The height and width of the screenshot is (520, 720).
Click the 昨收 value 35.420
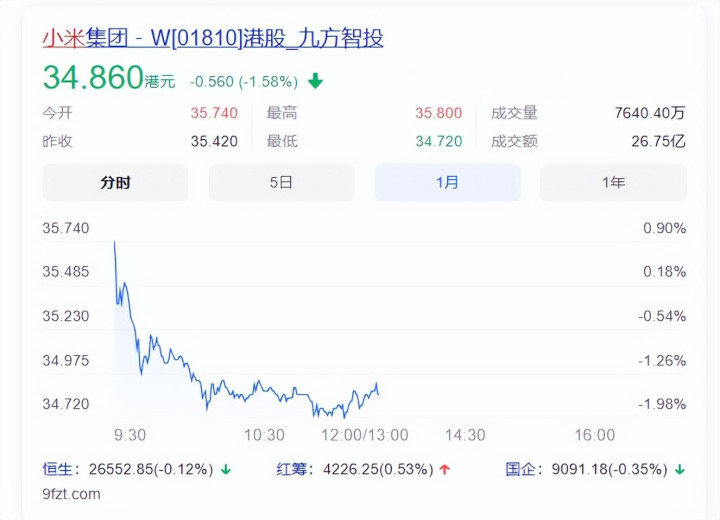pyautogui.click(x=214, y=141)
